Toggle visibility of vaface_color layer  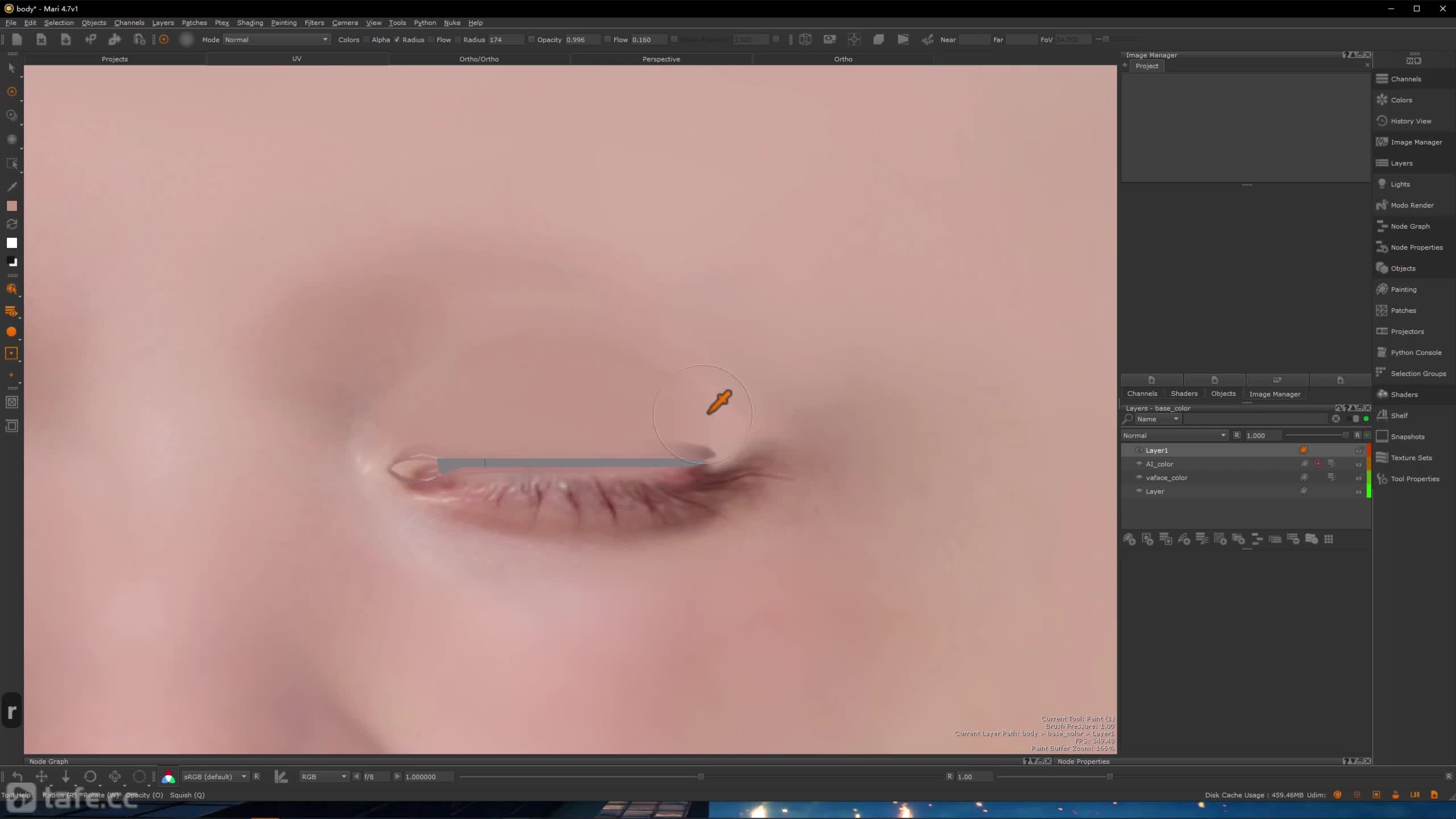pos(1139,477)
